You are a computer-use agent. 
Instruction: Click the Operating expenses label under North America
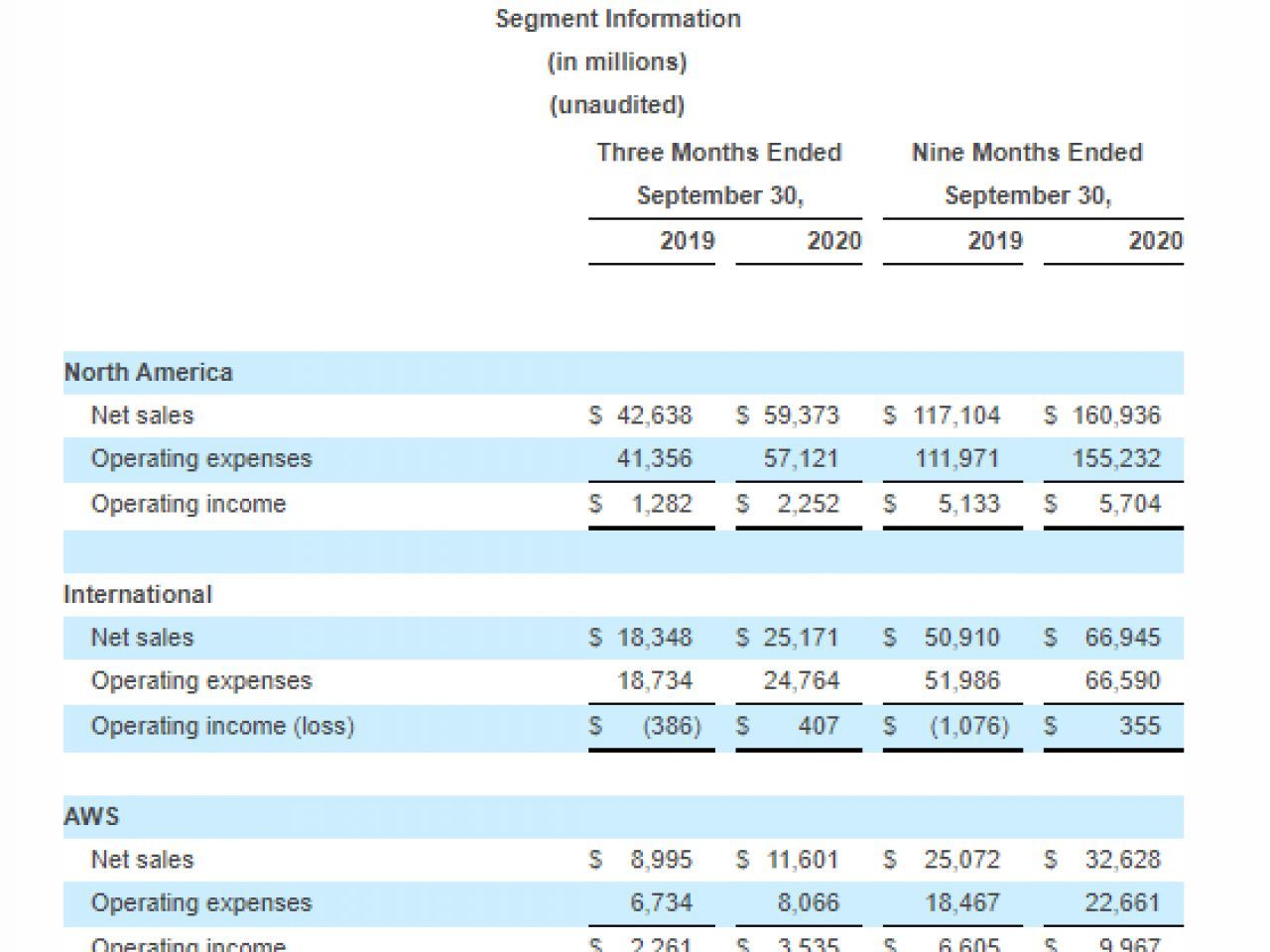pos(201,459)
